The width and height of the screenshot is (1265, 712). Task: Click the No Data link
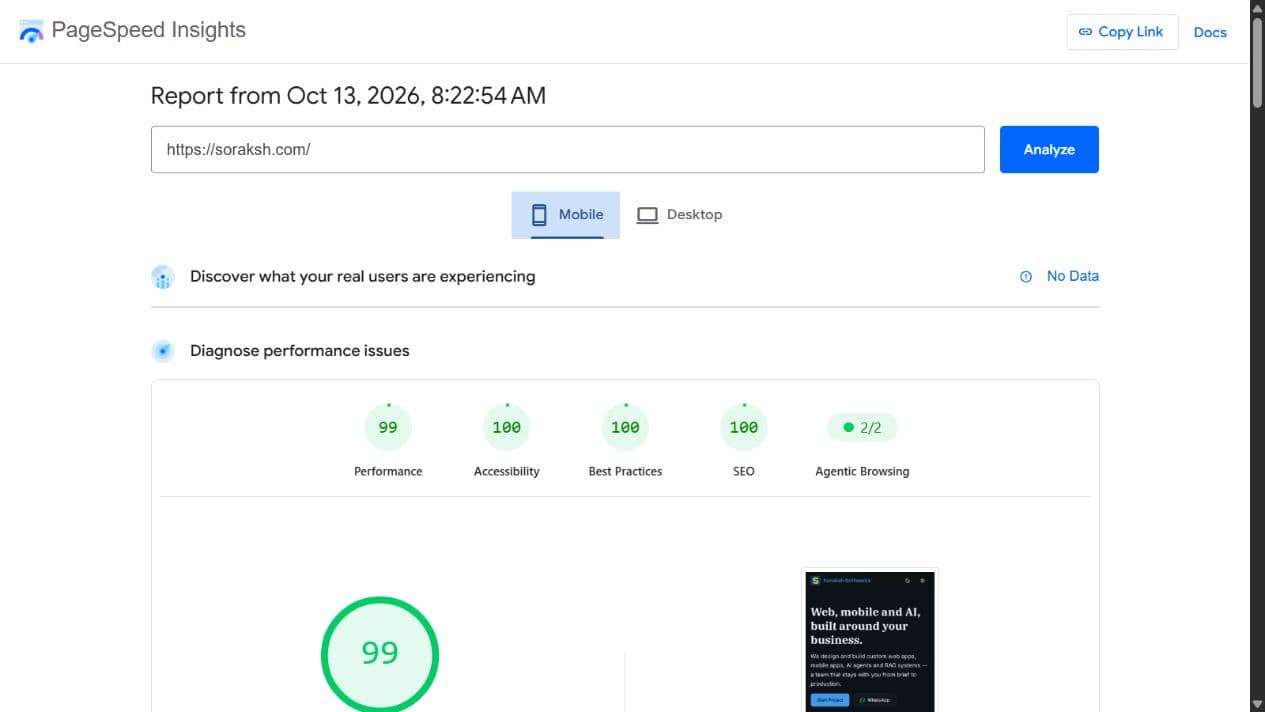(1072, 276)
